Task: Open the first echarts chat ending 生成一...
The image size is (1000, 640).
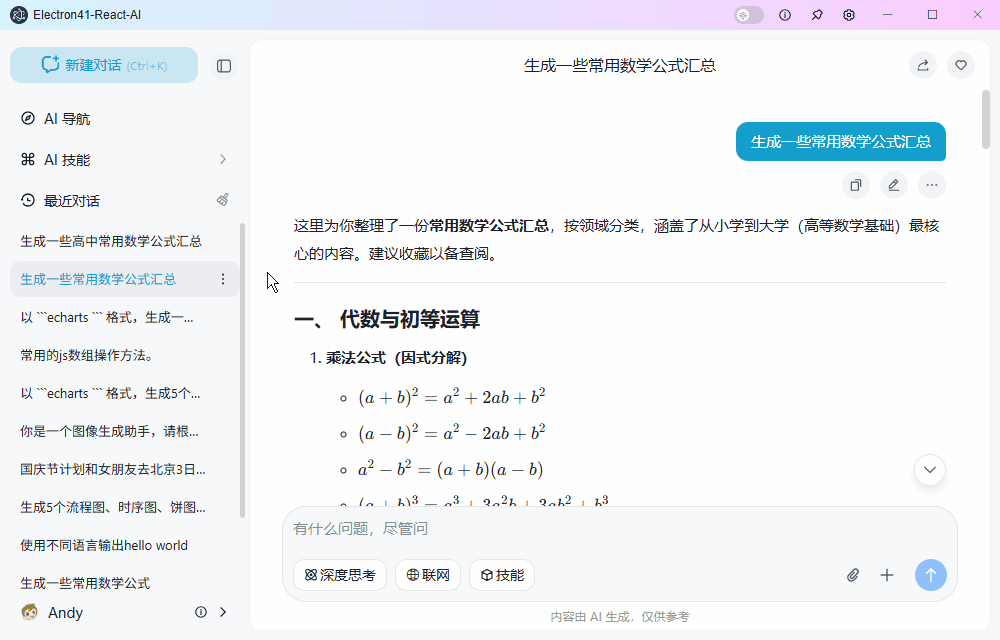Action: point(124,317)
